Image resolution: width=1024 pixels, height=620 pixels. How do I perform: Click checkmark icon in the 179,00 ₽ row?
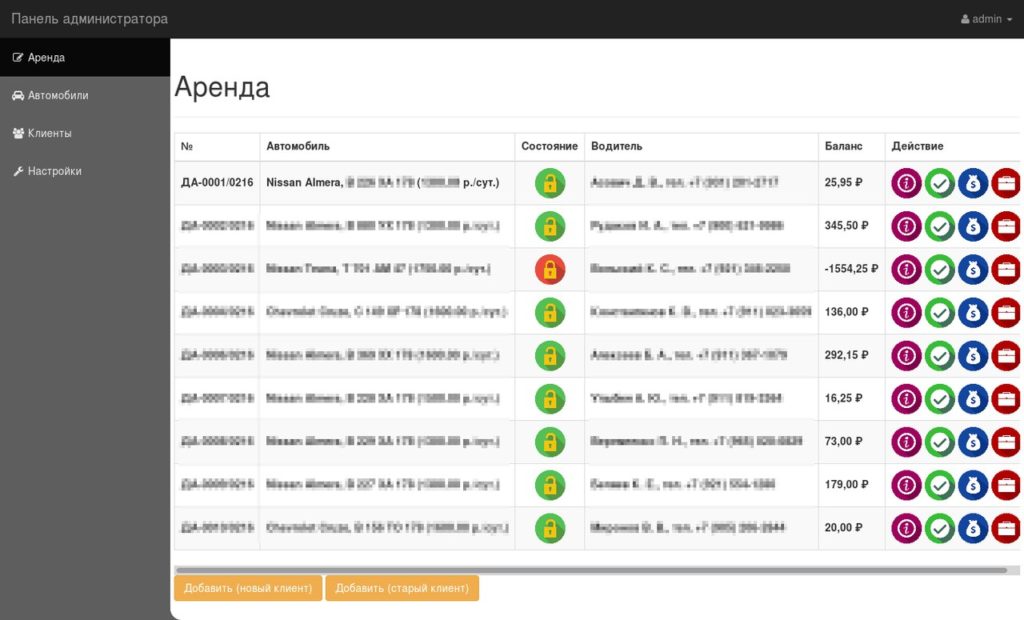(x=940, y=485)
